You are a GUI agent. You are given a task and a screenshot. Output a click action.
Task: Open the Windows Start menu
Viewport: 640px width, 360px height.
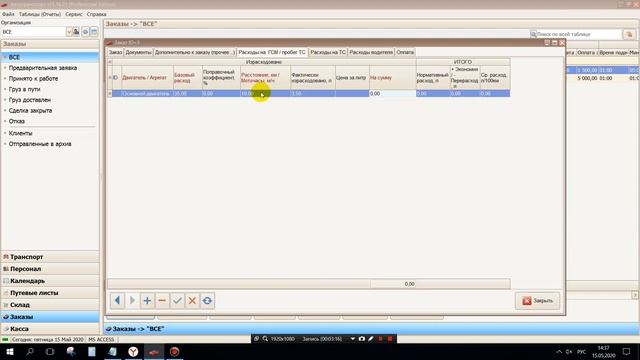[9, 351]
